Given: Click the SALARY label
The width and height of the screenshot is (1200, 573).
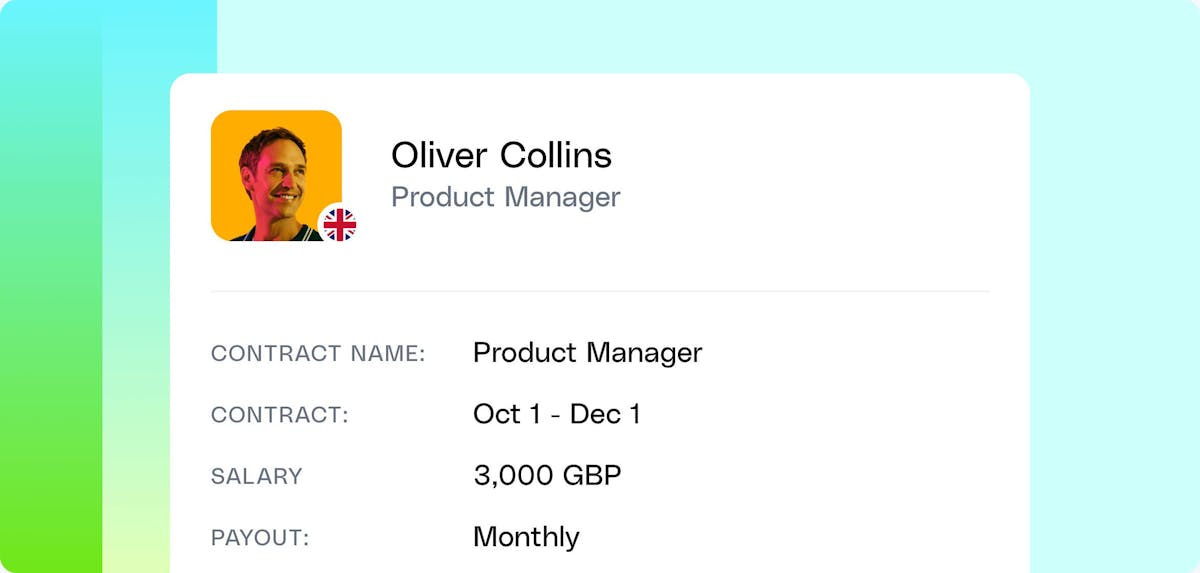Looking at the screenshot, I should pyautogui.click(x=256, y=476).
